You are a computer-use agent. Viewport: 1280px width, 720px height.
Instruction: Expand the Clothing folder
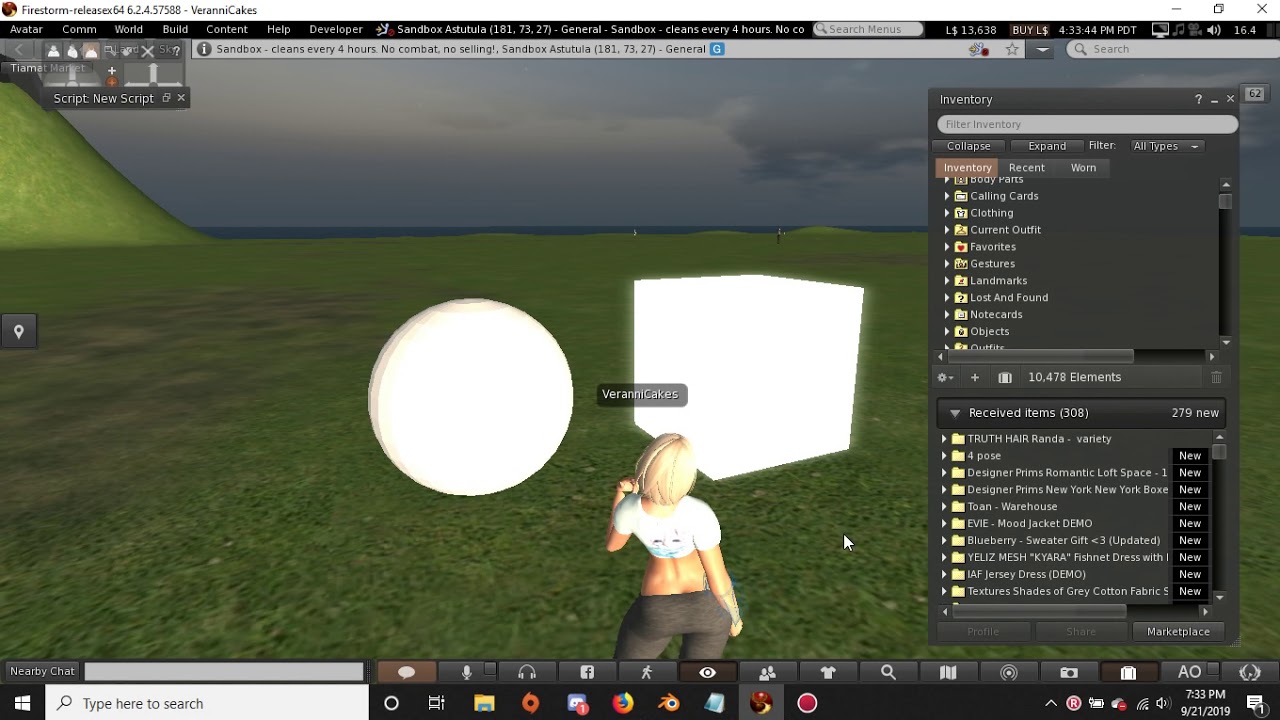coord(947,213)
